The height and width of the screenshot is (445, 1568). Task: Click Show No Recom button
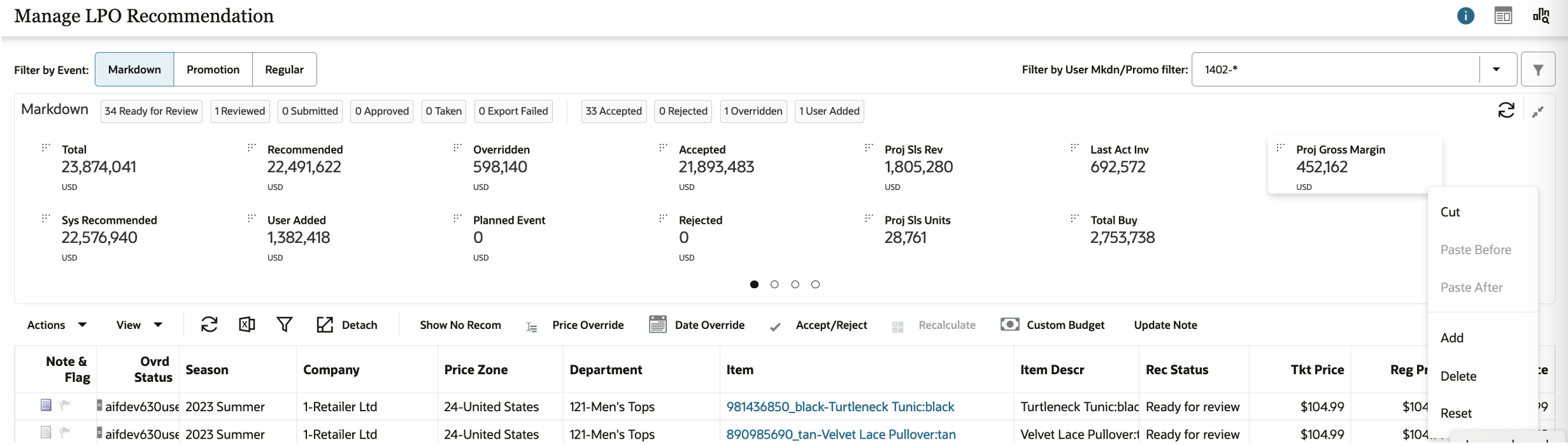click(460, 325)
